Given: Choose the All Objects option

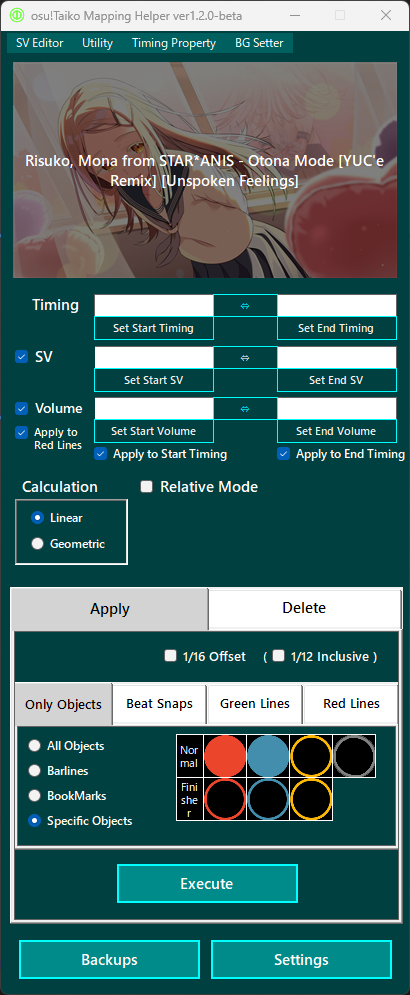Looking at the screenshot, I should click(35, 746).
